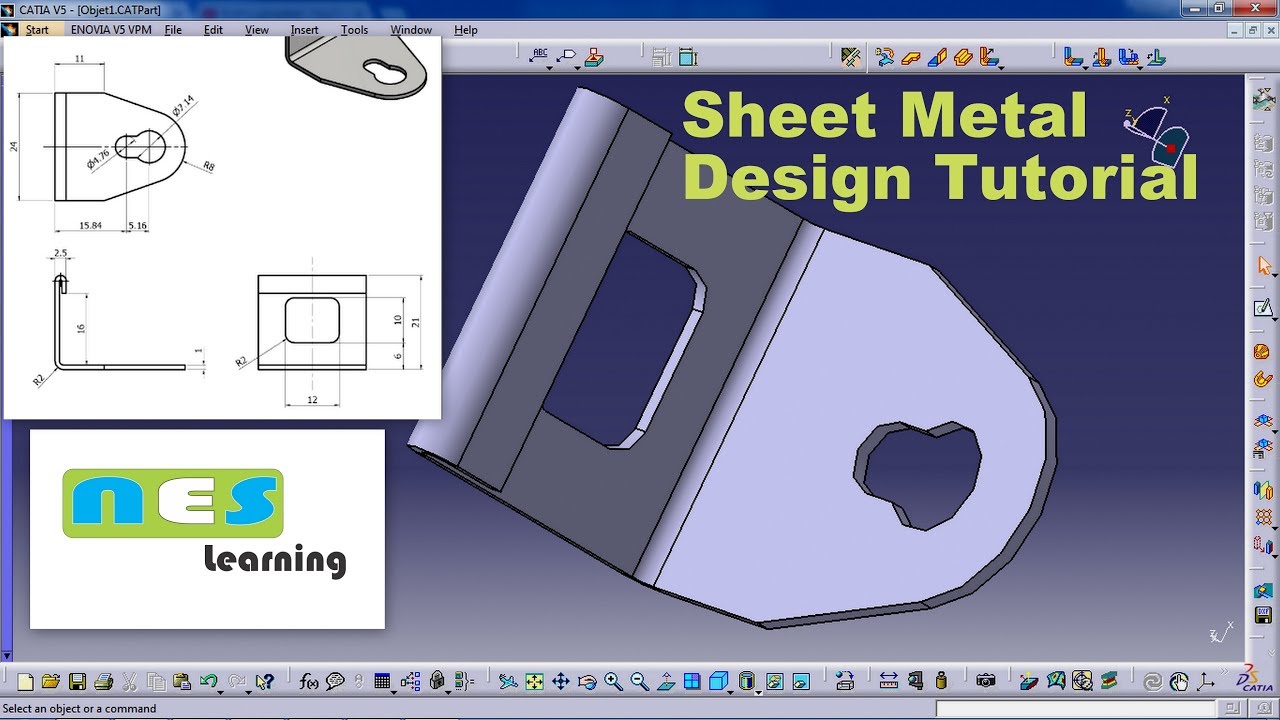Open the Help menu
The image size is (1280, 720).
(x=466, y=30)
